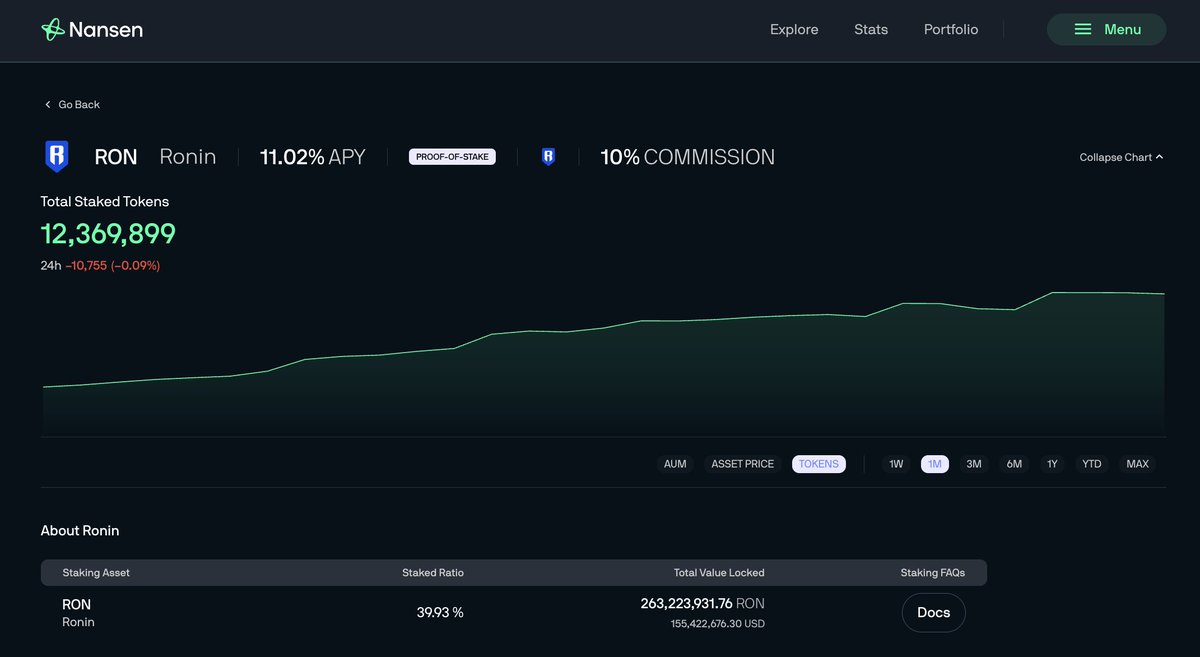The image size is (1200, 657).
Task: Click the small Ronin validator shield icon
Action: coord(548,157)
